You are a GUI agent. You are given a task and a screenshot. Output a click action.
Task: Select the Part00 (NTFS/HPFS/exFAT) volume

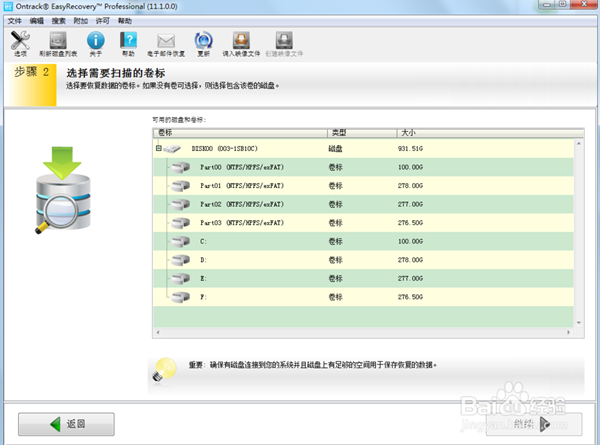click(363, 167)
